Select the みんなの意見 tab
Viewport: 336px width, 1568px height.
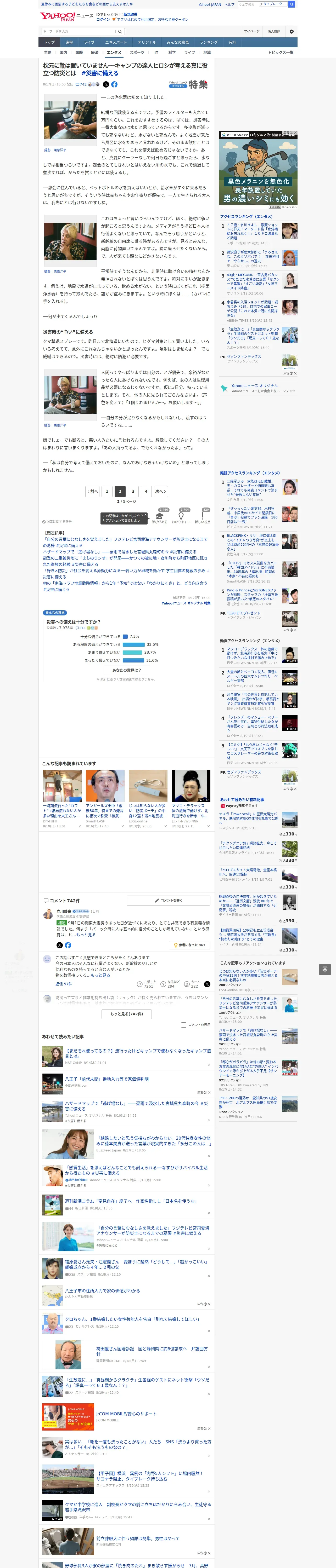click(178, 43)
